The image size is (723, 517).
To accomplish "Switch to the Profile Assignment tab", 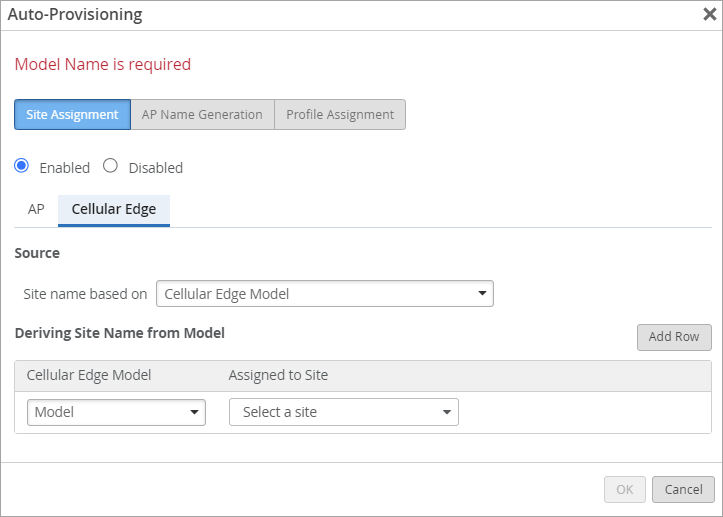I will click(340, 114).
